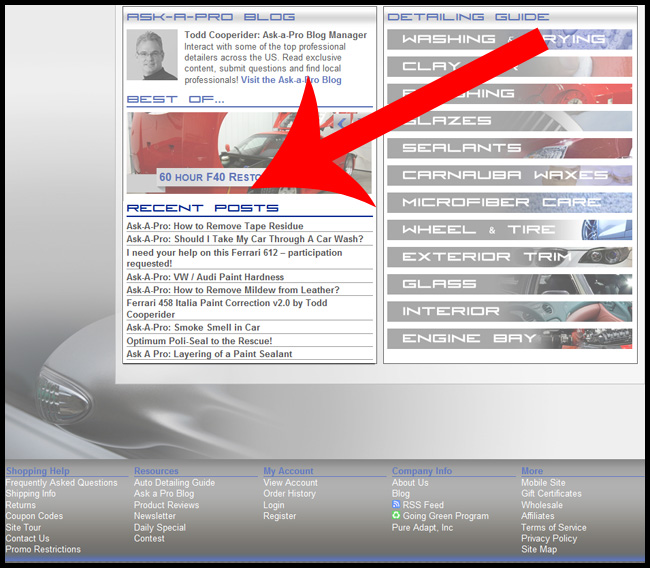Open About Us footer link
650x568 pixels.
point(410,483)
